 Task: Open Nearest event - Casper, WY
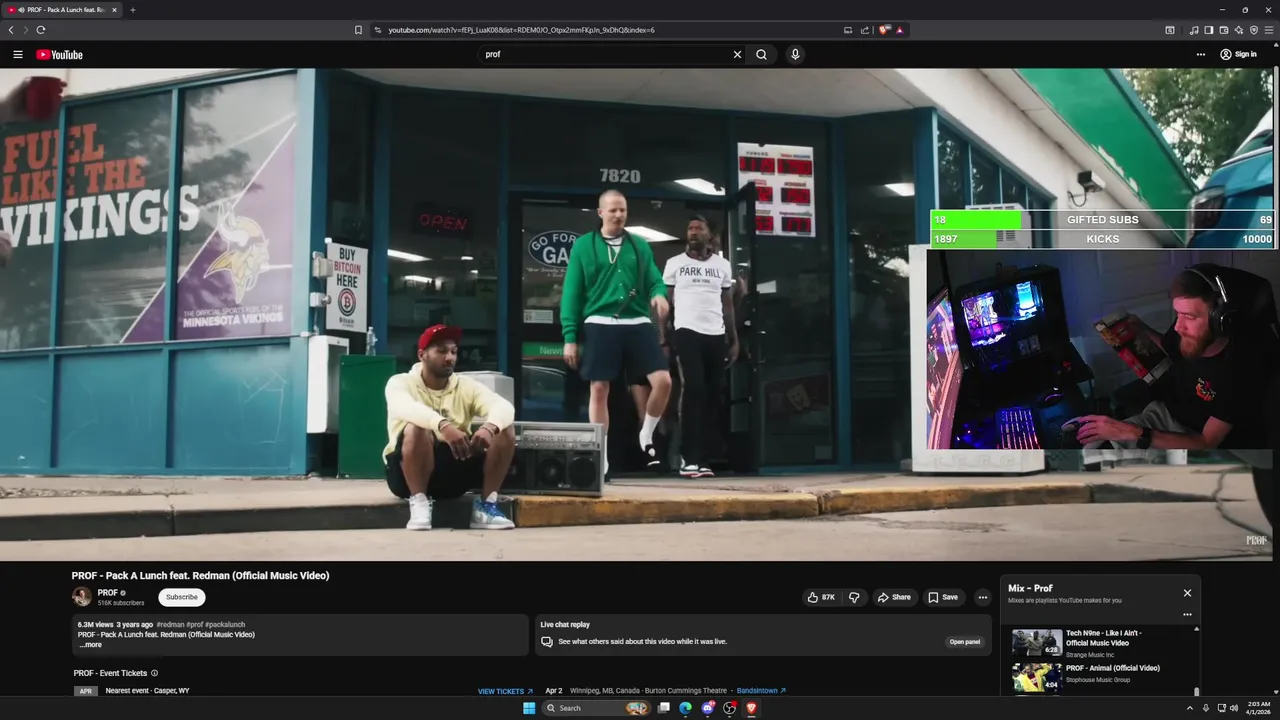[147, 691]
